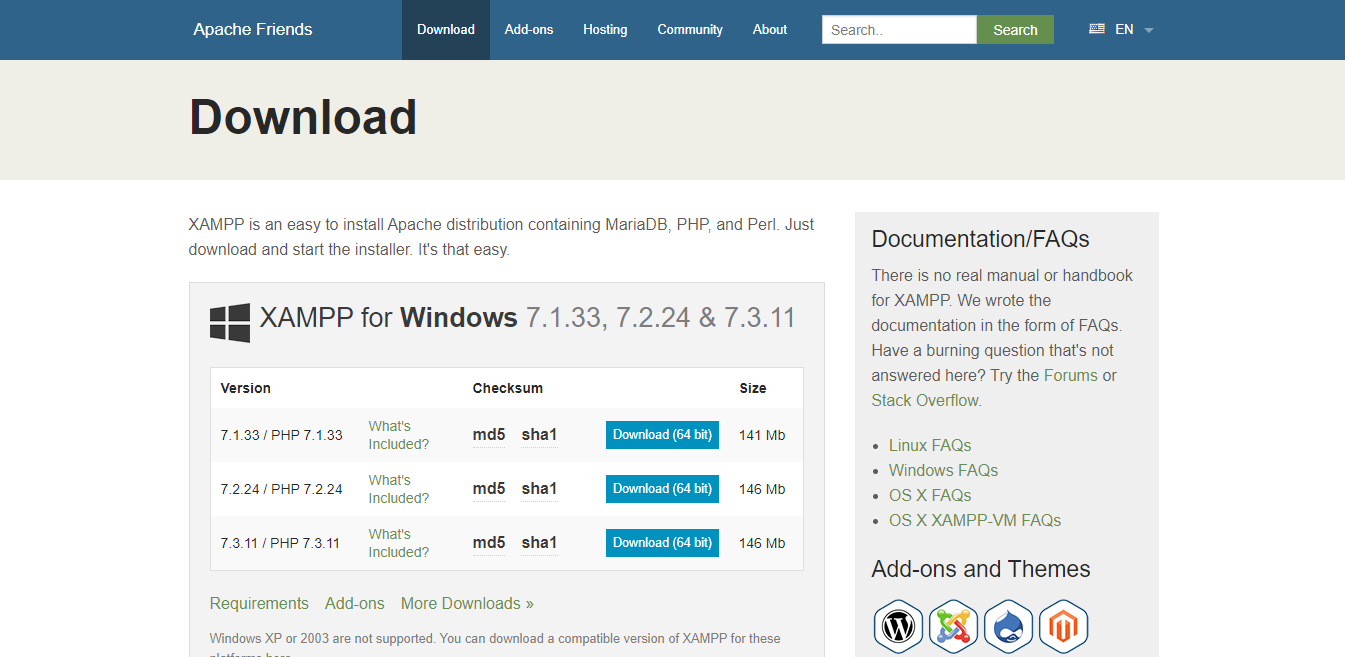This screenshot has height=657, width=1345.
Task: Open the Drupal add-on icon
Action: click(x=1008, y=627)
